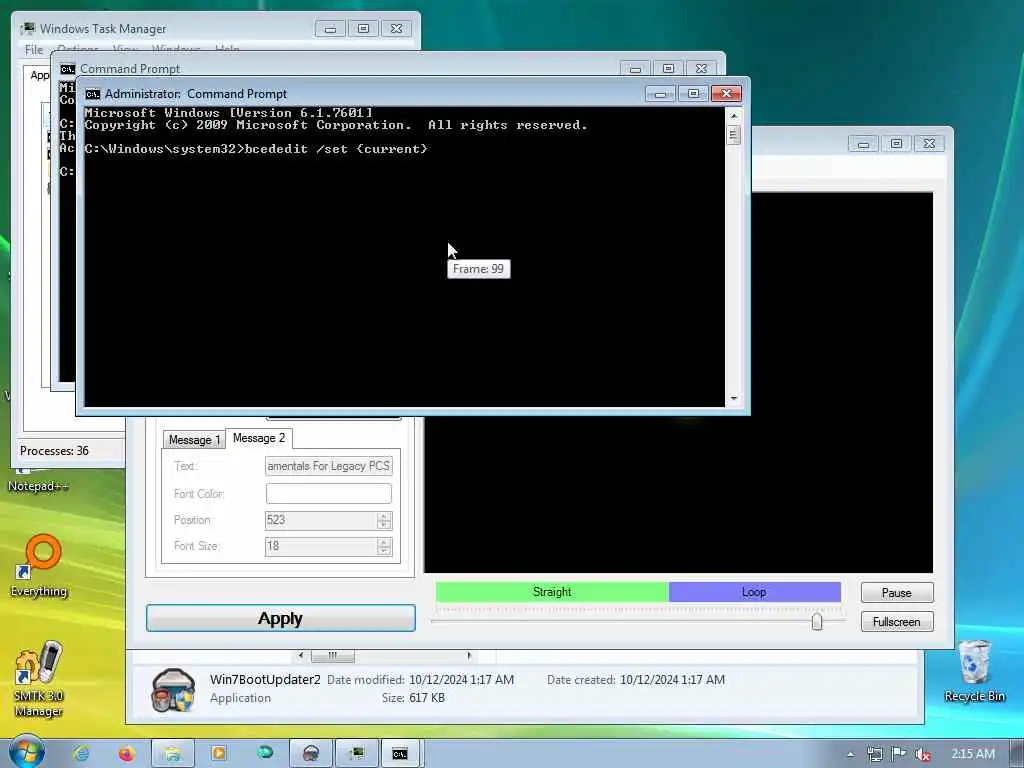Viewport: 1024px width, 768px height.
Task: Show hidden system tray icons
Action: [850, 754]
